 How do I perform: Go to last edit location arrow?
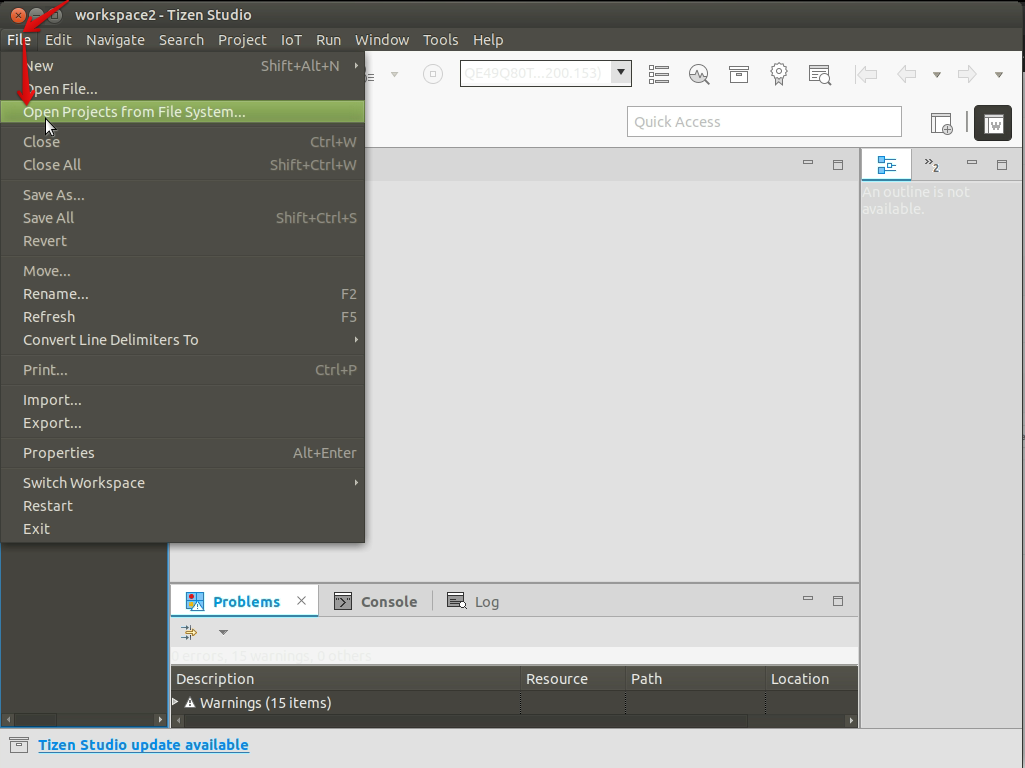866,75
